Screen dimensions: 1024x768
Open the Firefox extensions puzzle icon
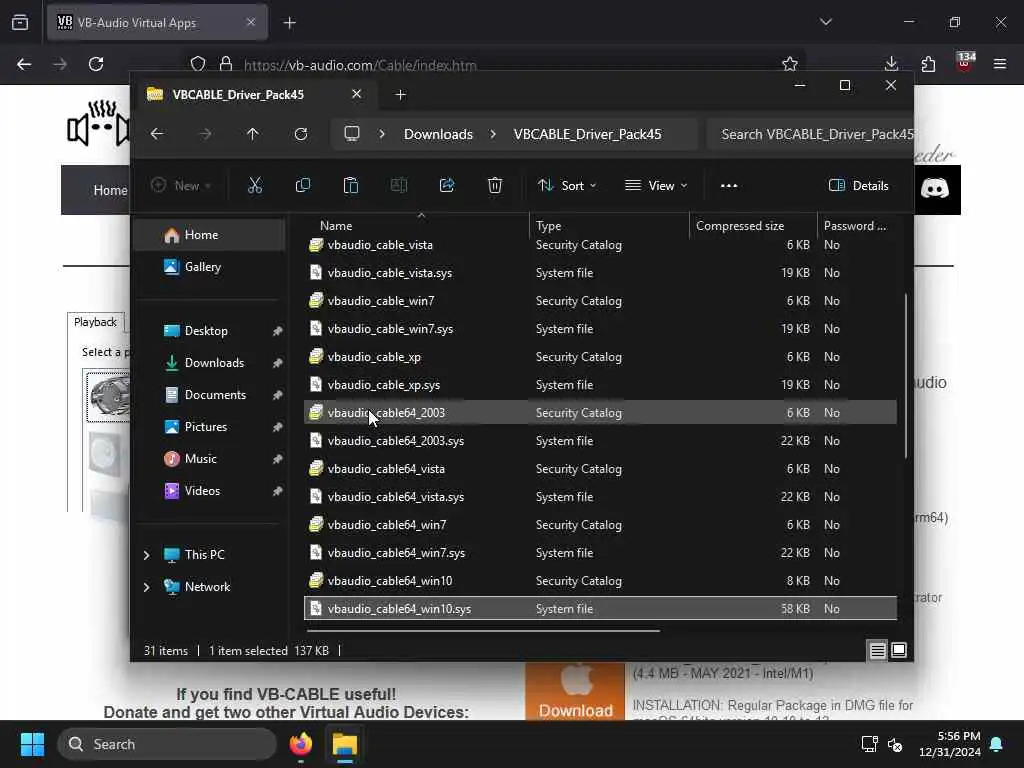pyautogui.click(x=928, y=64)
